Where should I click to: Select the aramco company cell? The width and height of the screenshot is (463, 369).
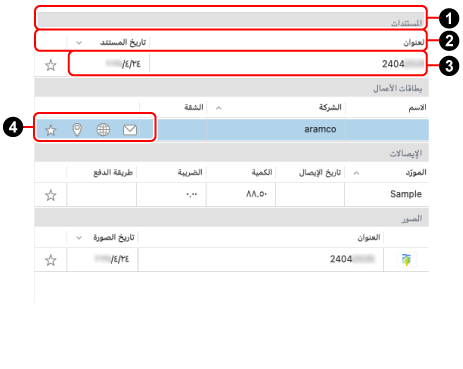tap(276, 129)
